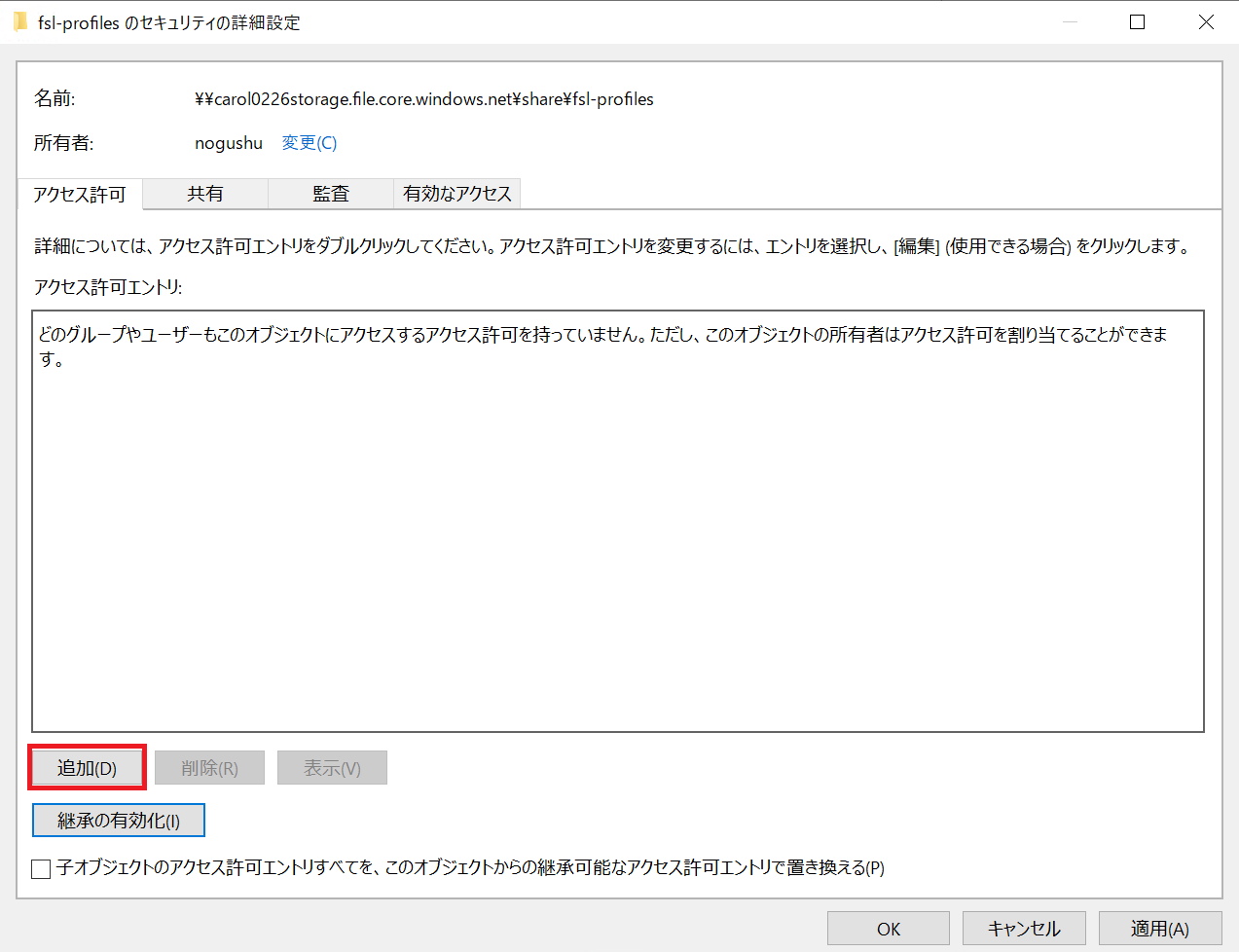This screenshot has width=1239, height=952.
Task: Close the security settings window
Action: [1206, 21]
